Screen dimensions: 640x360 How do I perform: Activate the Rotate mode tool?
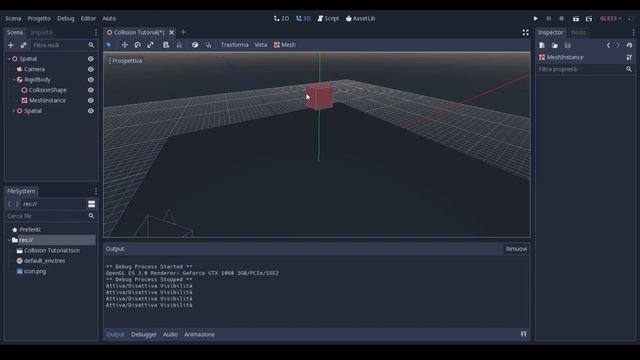[138, 45]
